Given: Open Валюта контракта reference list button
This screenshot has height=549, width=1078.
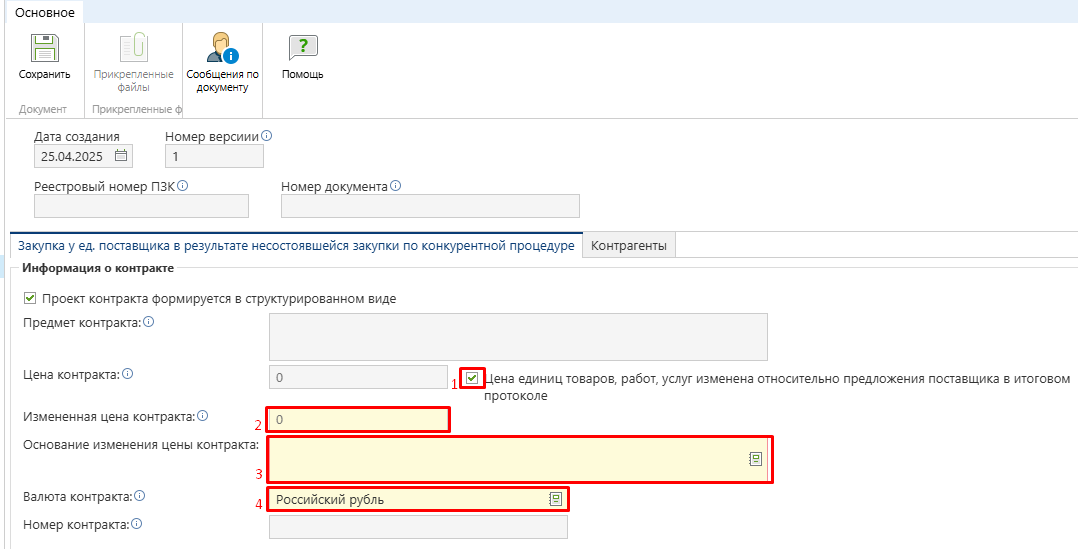Looking at the screenshot, I should tap(556, 500).
